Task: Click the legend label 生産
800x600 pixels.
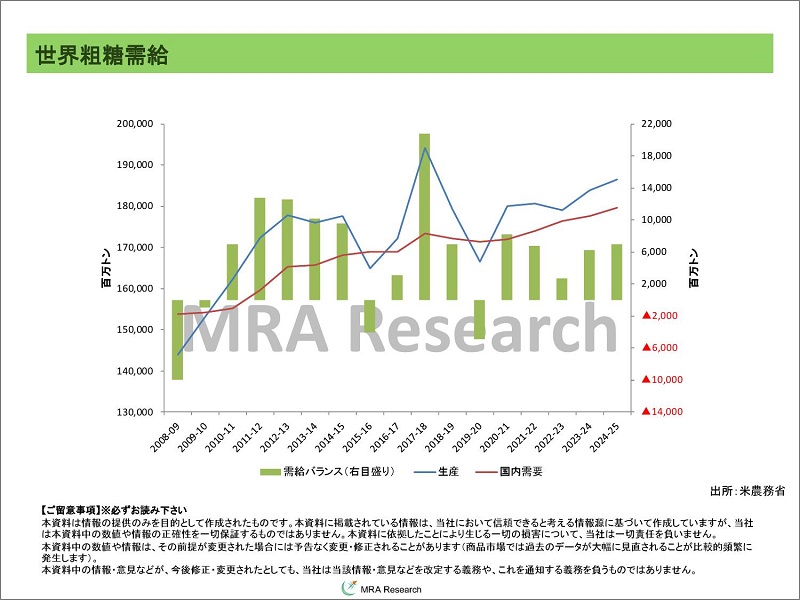Action: (x=448, y=472)
